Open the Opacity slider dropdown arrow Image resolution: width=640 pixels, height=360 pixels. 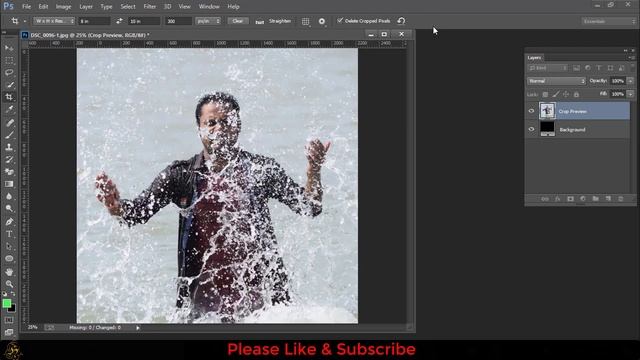(x=631, y=81)
